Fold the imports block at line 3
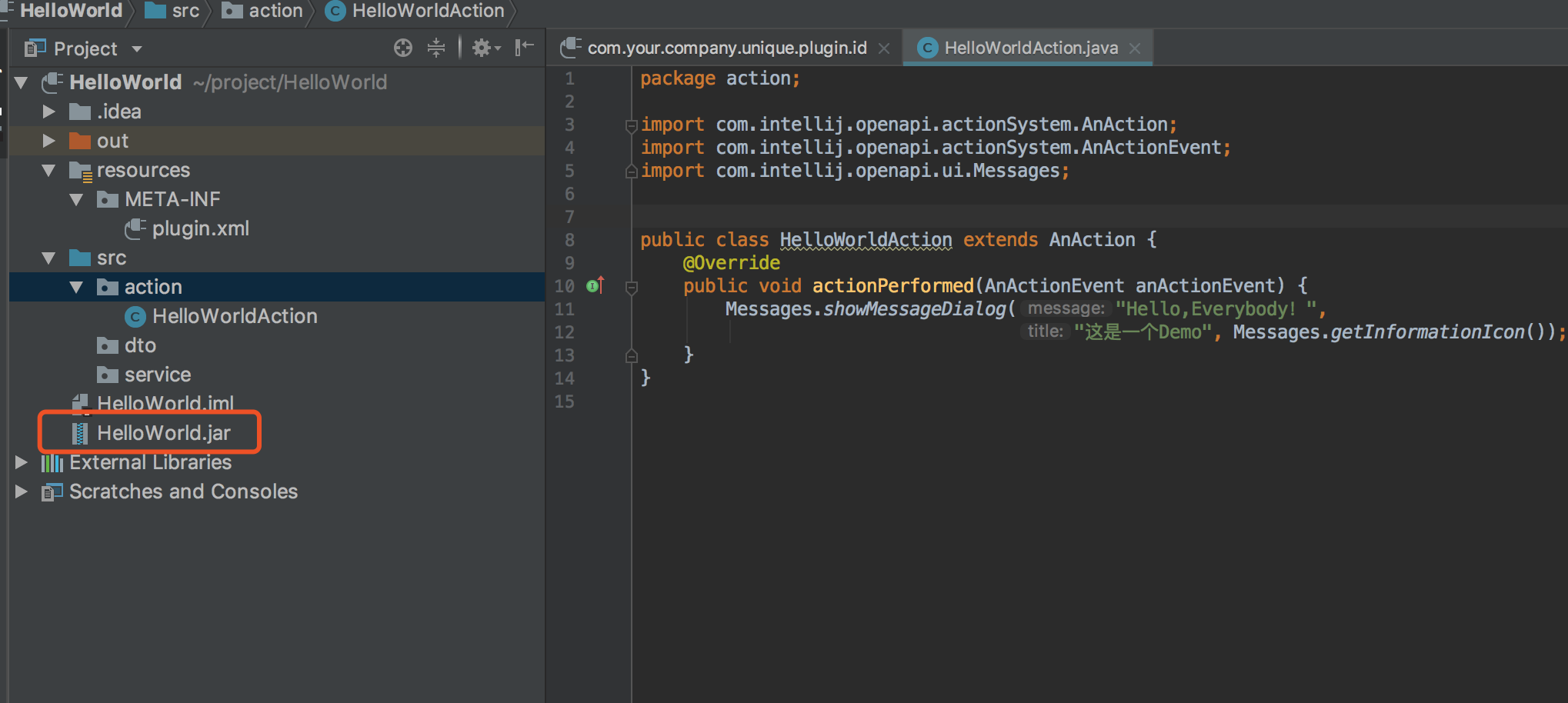1568x703 pixels. tap(632, 125)
